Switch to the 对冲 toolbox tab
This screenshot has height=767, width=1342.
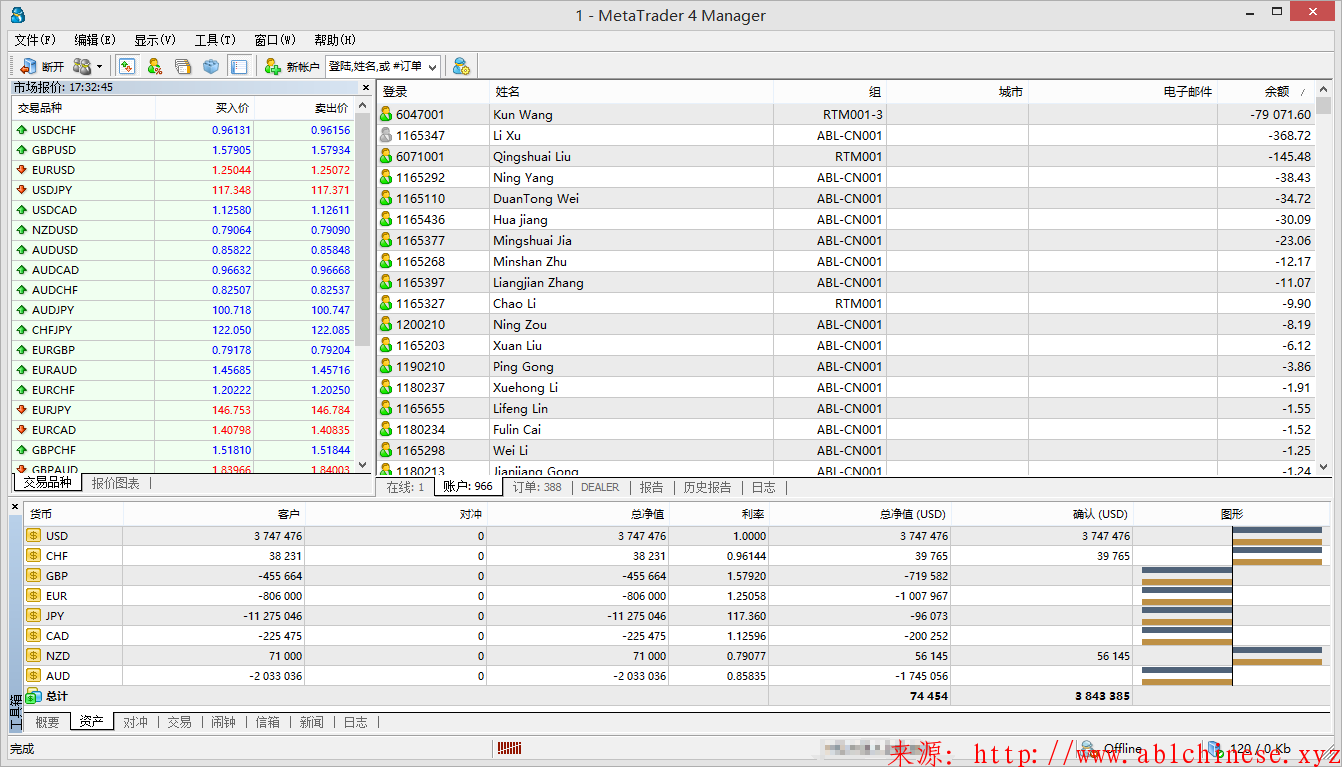click(x=135, y=722)
